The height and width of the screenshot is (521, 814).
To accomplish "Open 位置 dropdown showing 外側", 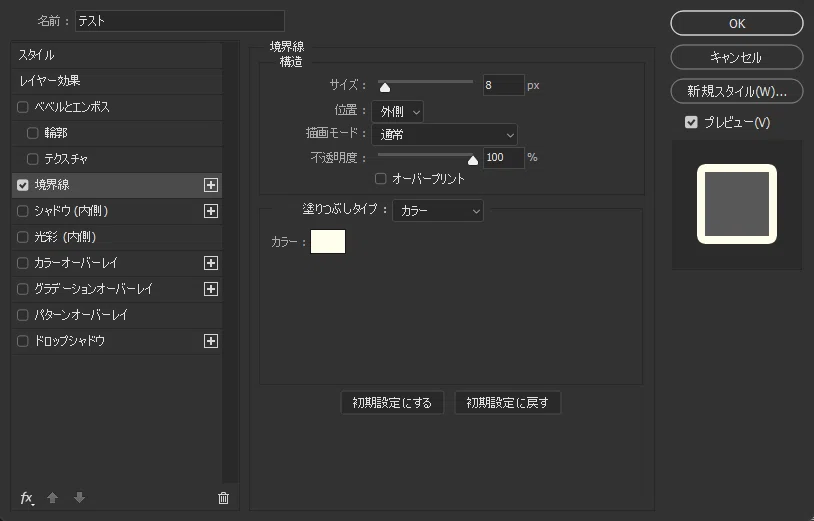I will (398, 112).
